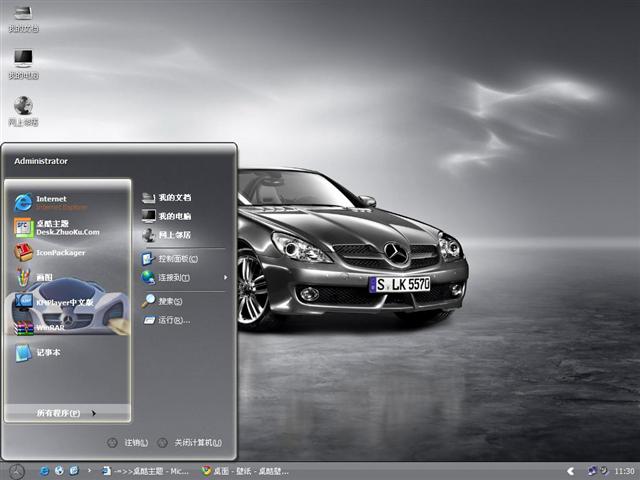Click the Start button on the taskbar

tap(16, 470)
